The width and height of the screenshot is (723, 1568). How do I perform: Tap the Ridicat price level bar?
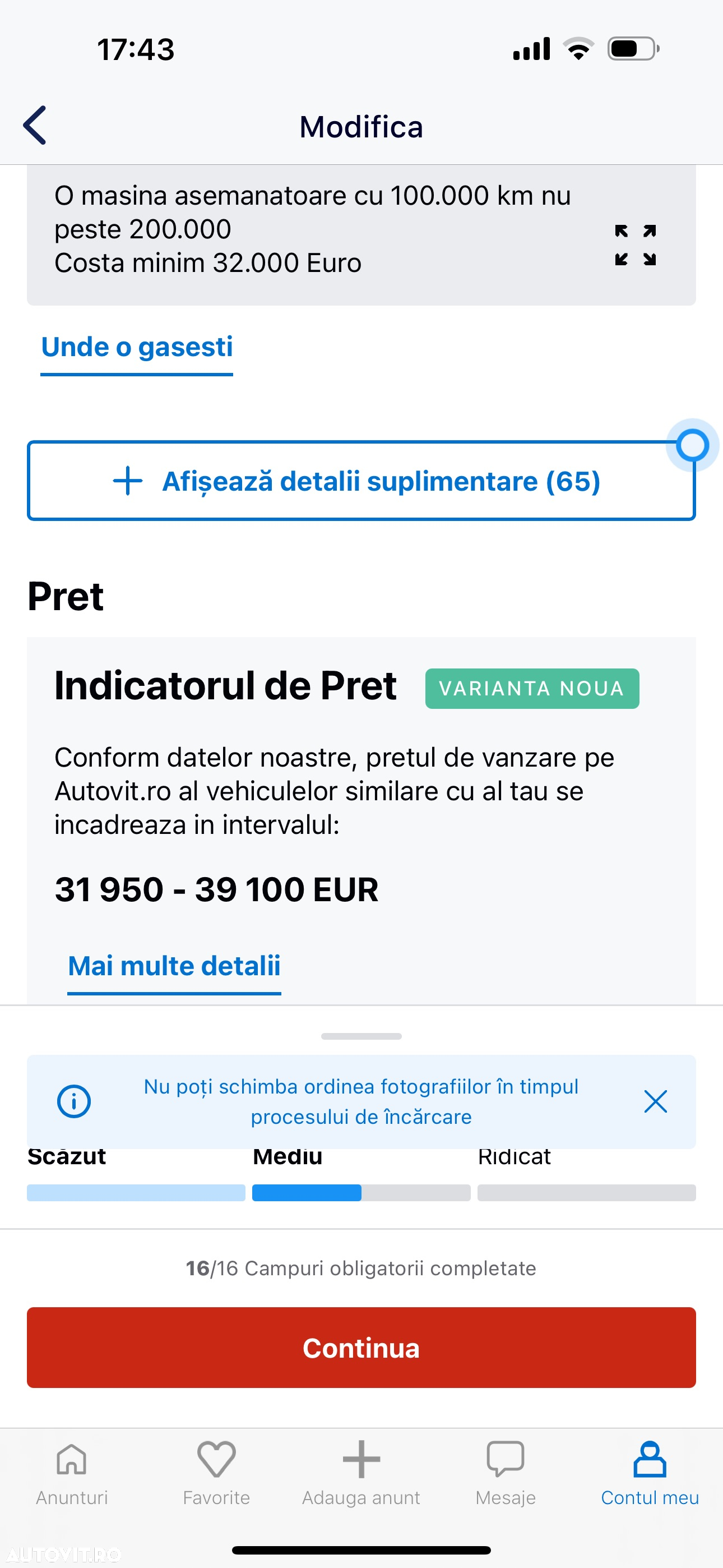587,1192
